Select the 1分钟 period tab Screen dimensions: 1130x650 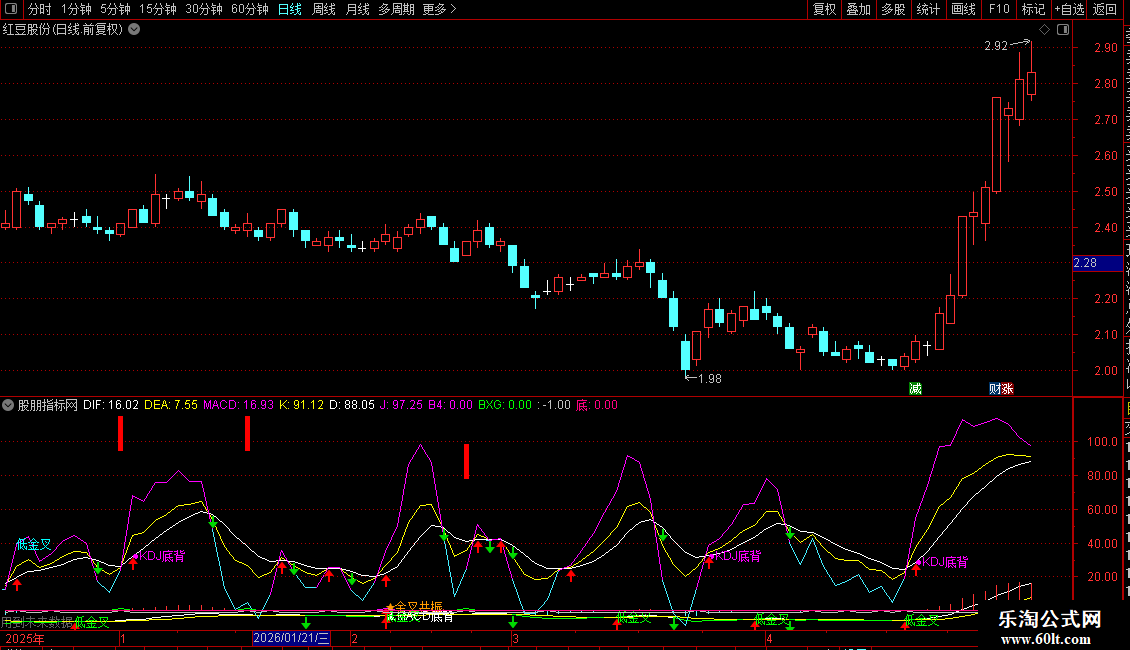[x=76, y=9]
